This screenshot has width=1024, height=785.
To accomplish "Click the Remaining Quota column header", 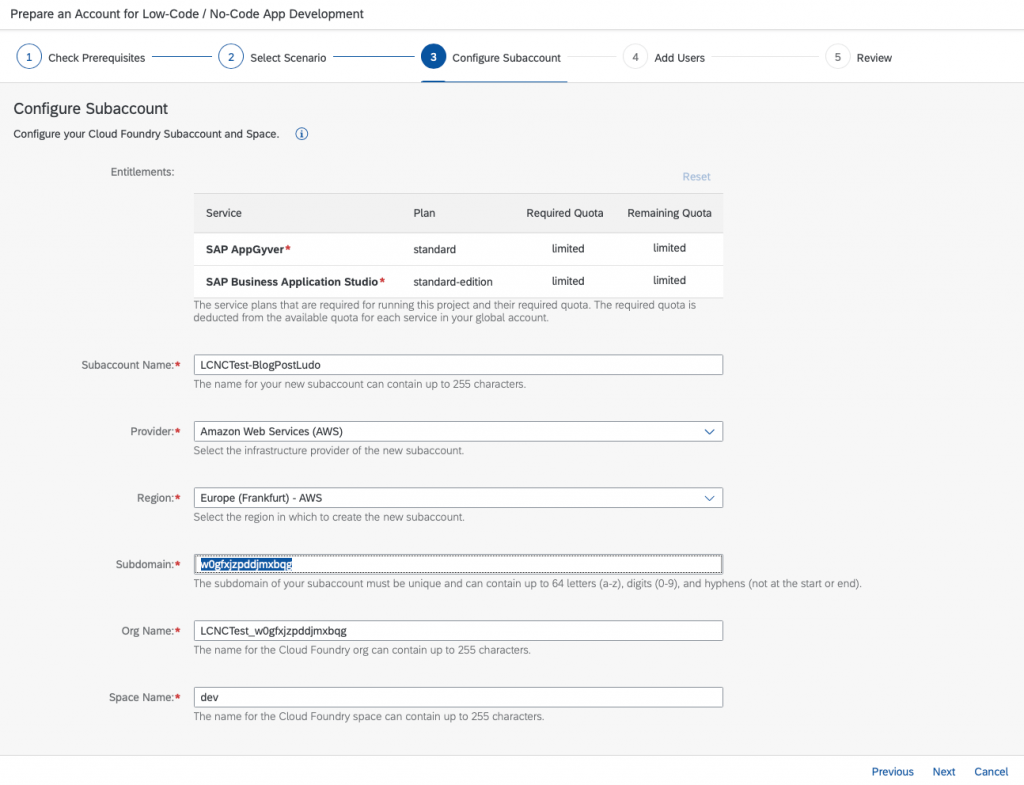I will pyautogui.click(x=669, y=214).
